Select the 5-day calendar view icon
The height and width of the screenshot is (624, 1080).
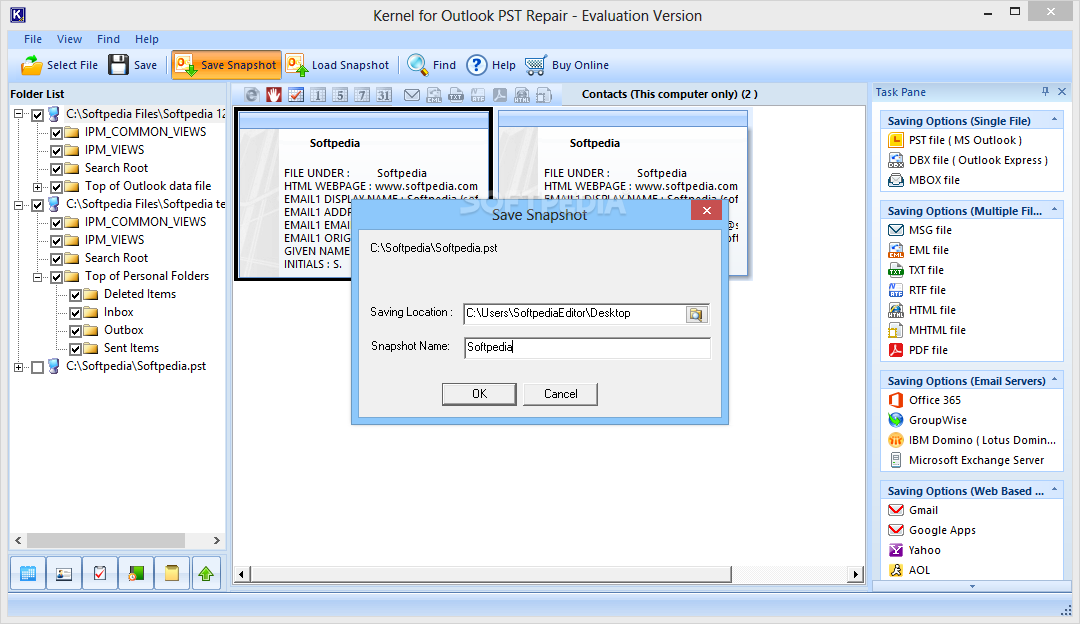[x=340, y=95]
